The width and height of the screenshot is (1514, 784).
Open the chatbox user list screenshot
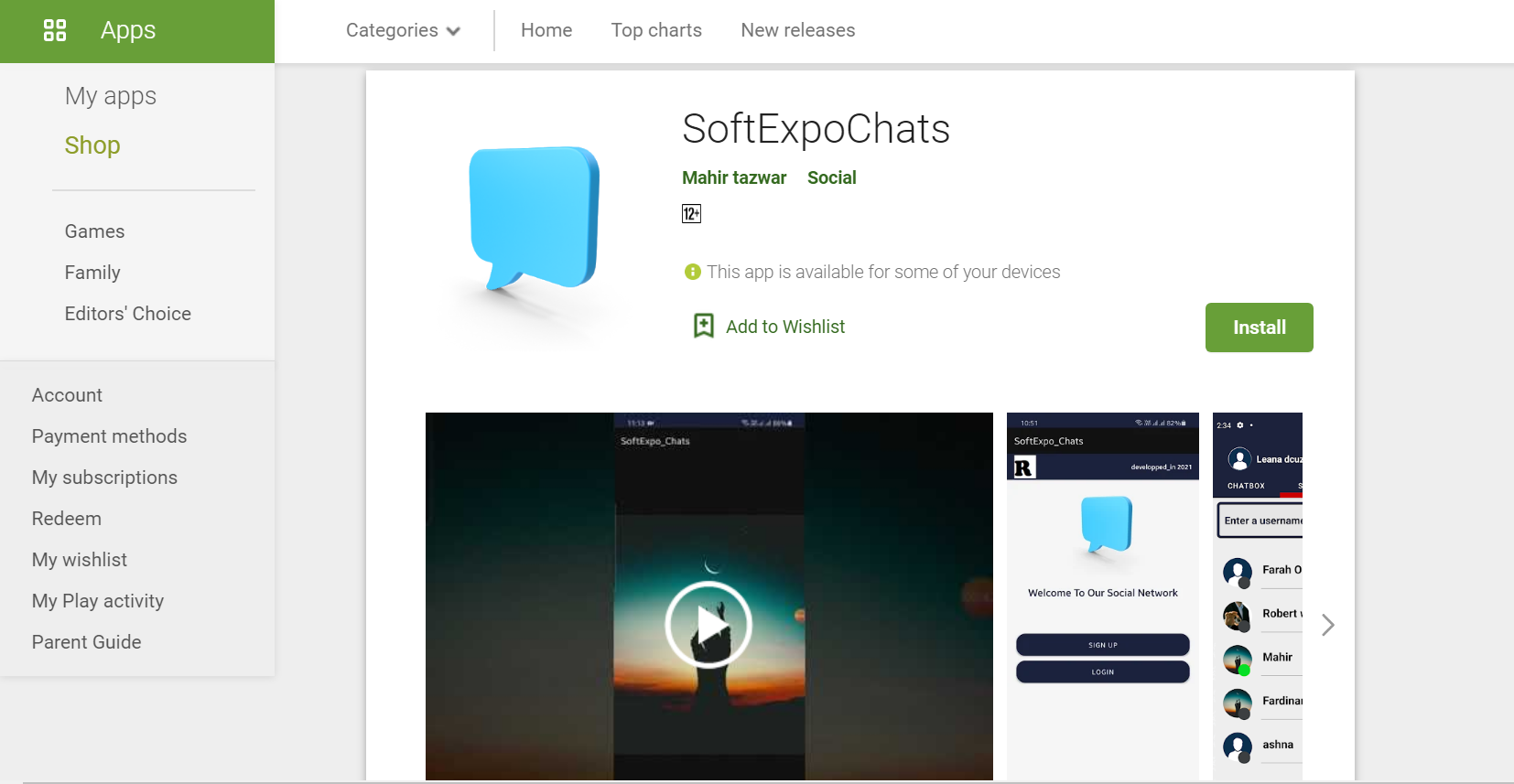click(x=1258, y=596)
